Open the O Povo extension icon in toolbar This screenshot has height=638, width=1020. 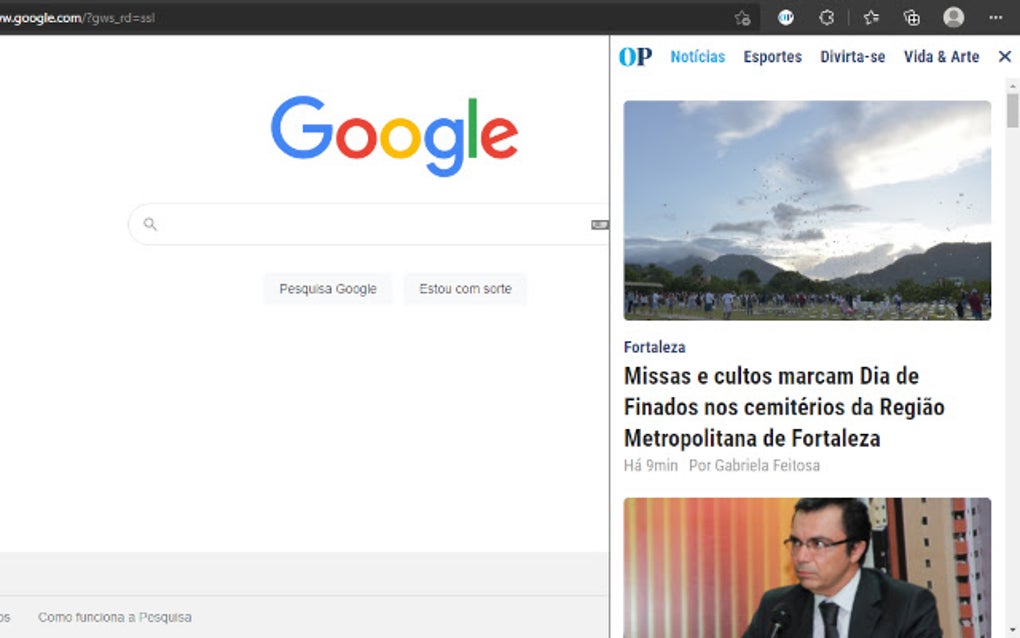(x=786, y=18)
